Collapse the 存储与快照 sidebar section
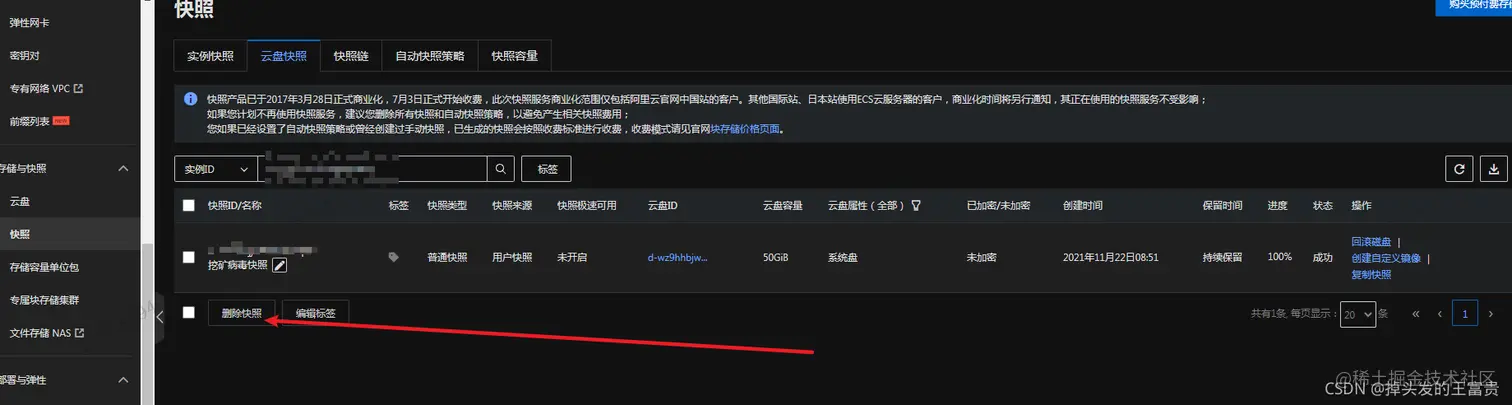1512x405 pixels. [x=123, y=168]
